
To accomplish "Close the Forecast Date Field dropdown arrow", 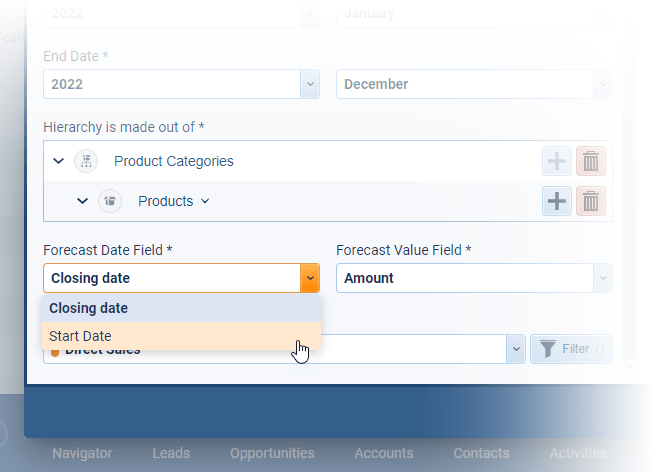I will [x=310, y=278].
